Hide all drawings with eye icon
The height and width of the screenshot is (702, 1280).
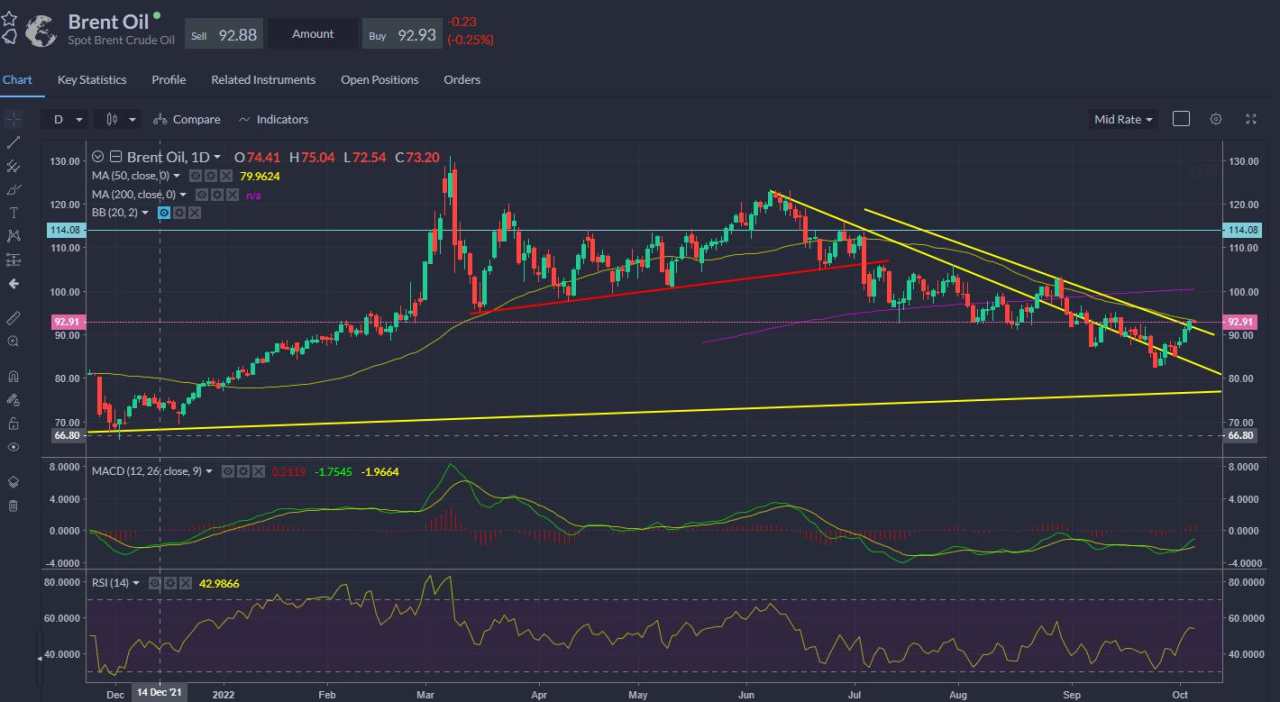coord(13,447)
